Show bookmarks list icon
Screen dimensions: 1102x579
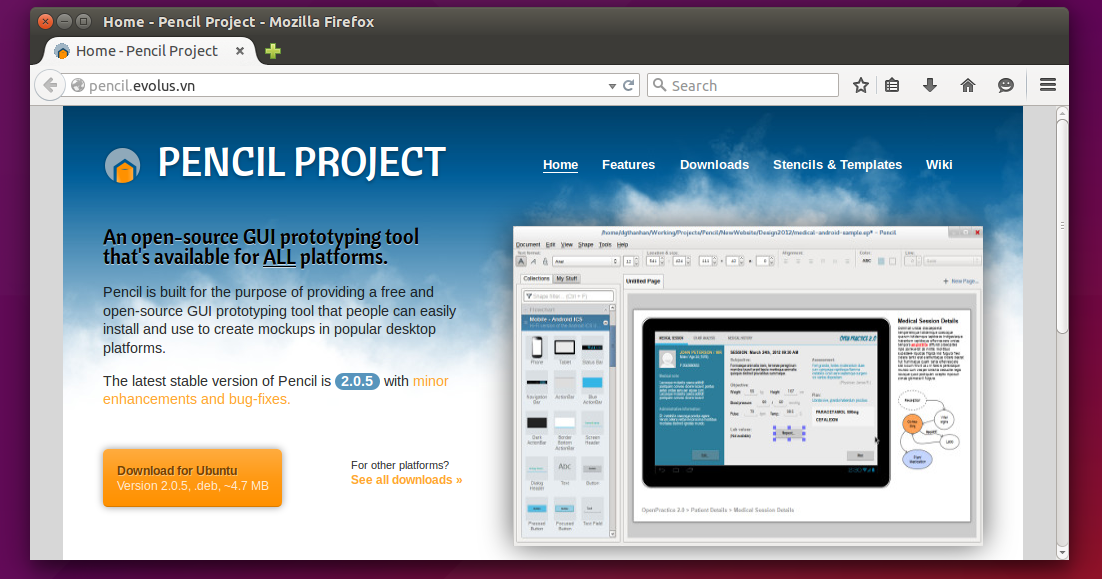[892, 86]
